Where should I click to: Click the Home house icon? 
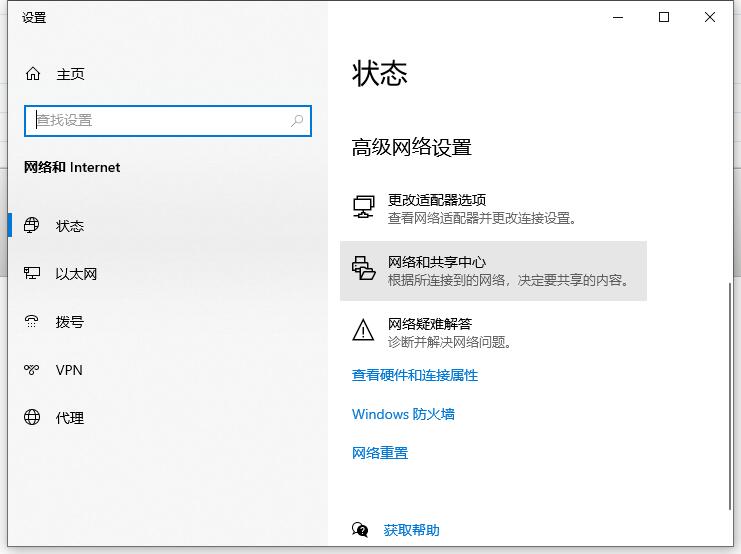click(33, 74)
